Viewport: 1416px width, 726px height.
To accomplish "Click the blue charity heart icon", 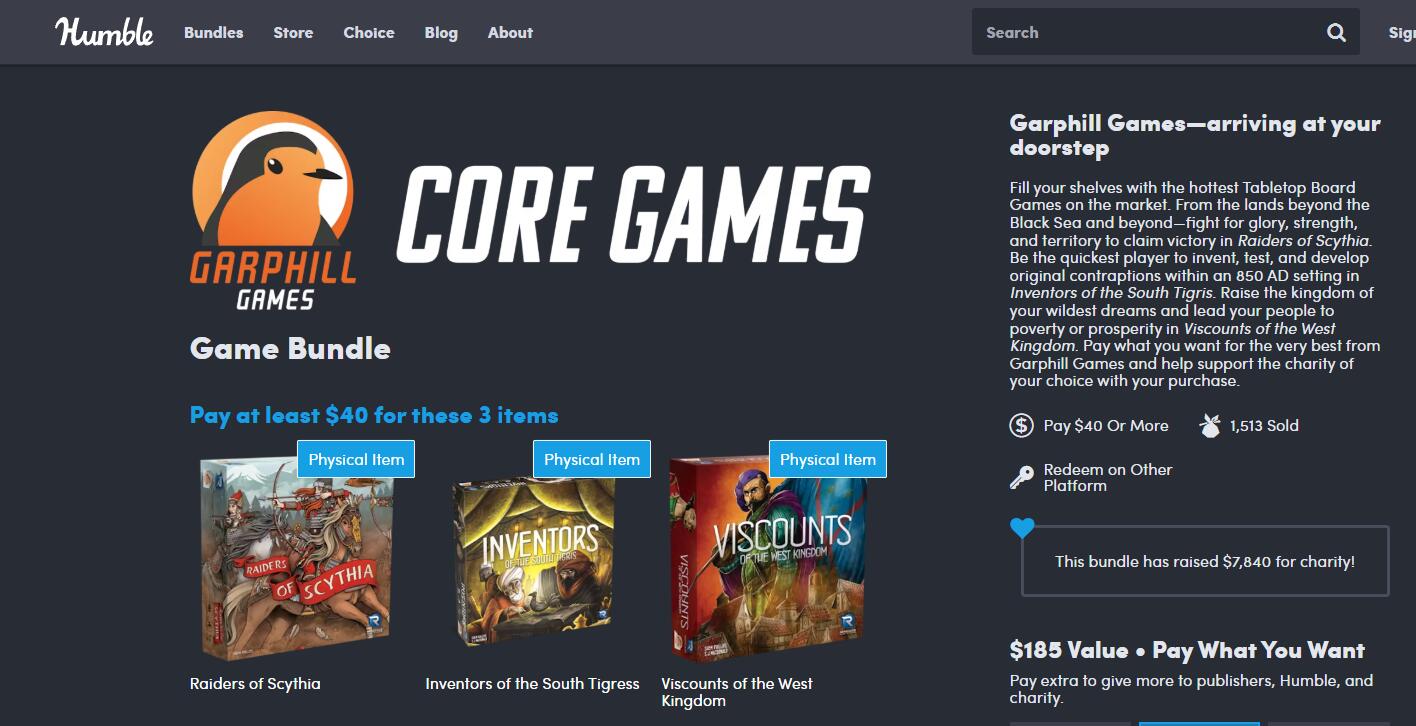I will pyautogui.click(x=1022, y=528).
